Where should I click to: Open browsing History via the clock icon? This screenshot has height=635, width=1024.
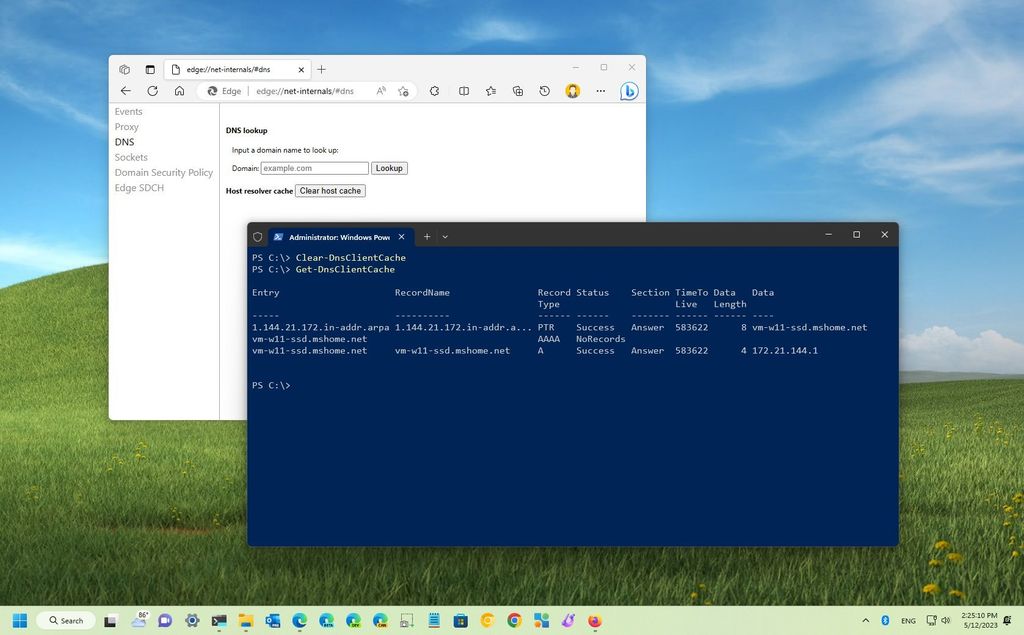click(x=544, y=91)
